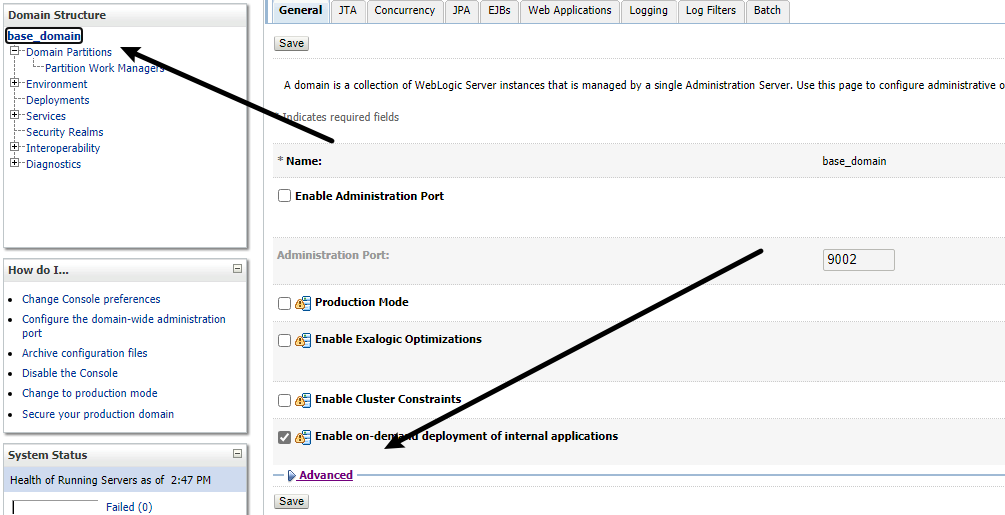This screenshot has height=515, width=1005.
Task: Click the Enable Cluster Constraints warning icon
Action: pyautogui.click(x=303, y=400)
